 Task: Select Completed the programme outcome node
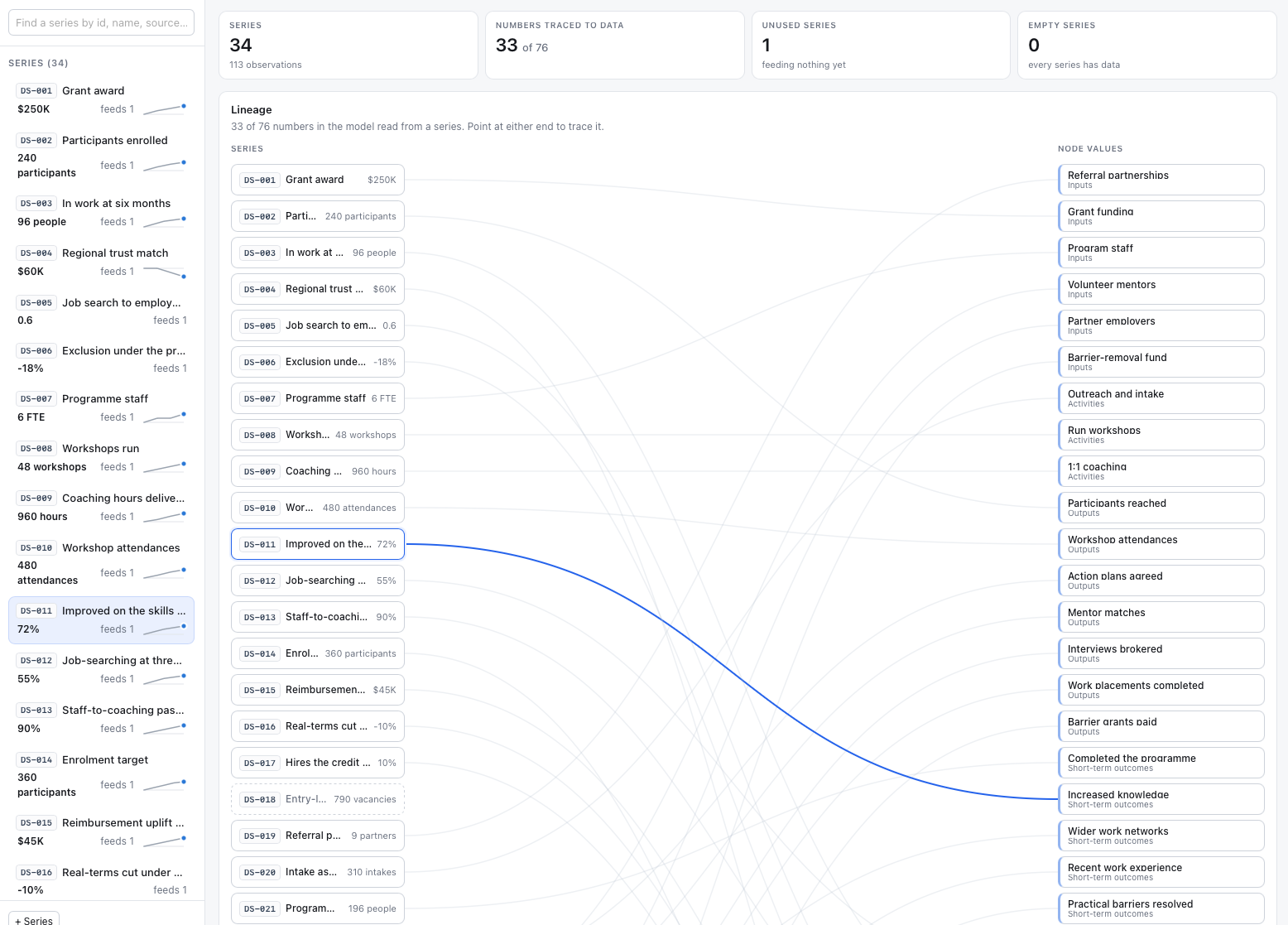(1161, 763)
